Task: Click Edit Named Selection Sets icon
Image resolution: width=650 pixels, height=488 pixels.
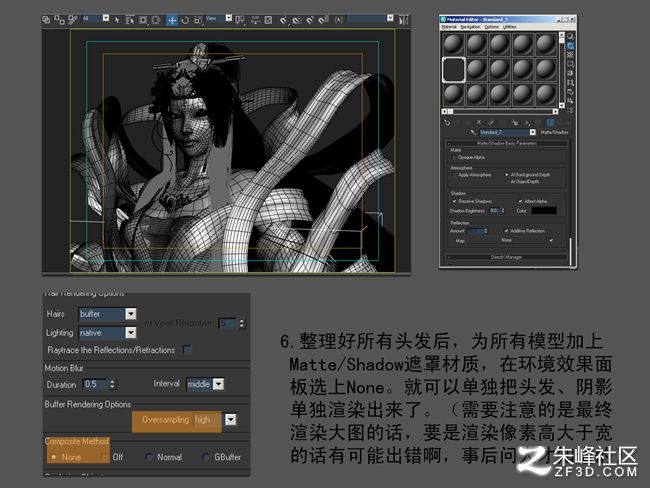Action: point(339,20)
